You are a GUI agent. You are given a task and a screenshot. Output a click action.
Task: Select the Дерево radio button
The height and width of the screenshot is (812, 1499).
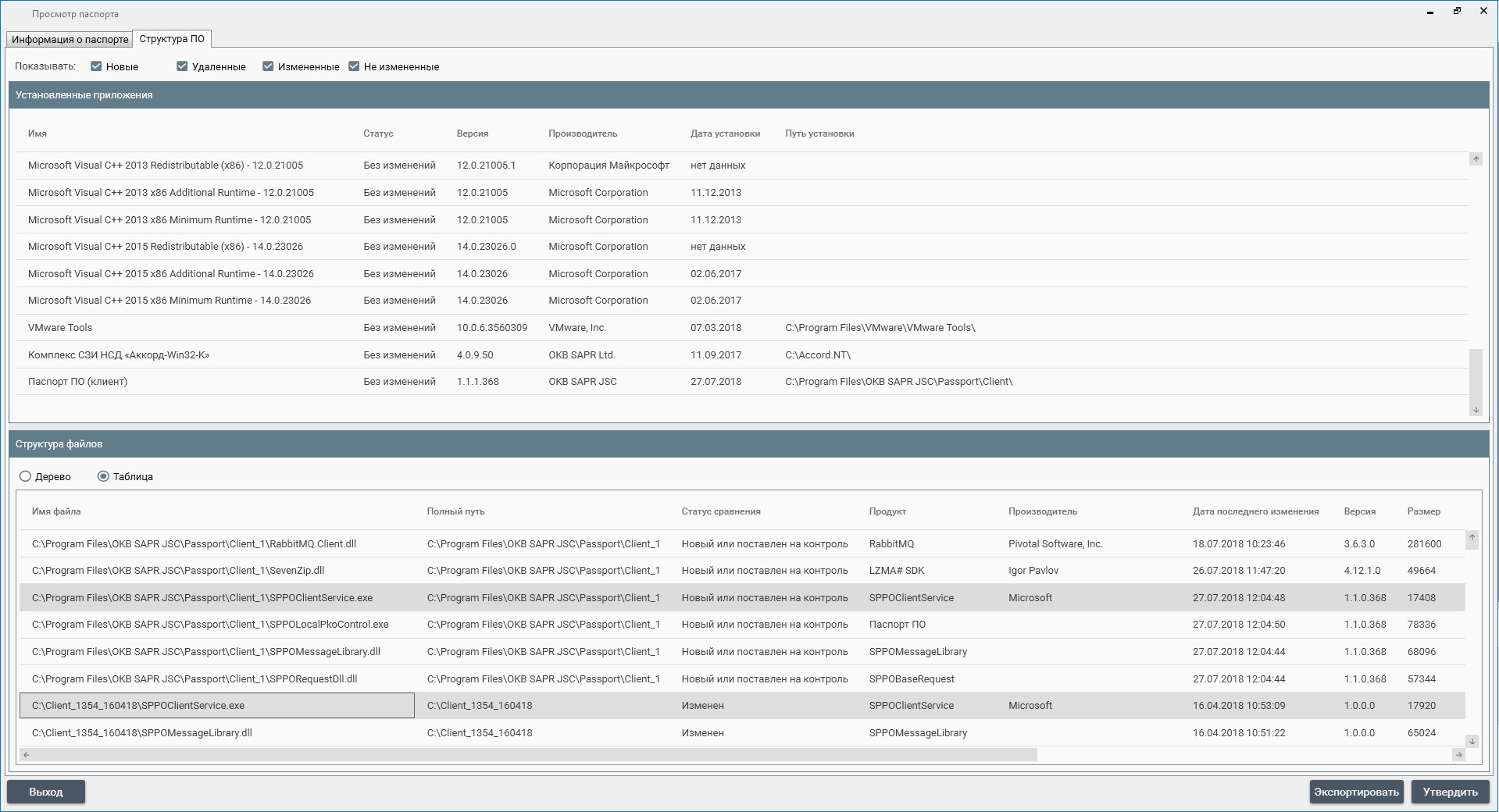click(x=26, y=476)
